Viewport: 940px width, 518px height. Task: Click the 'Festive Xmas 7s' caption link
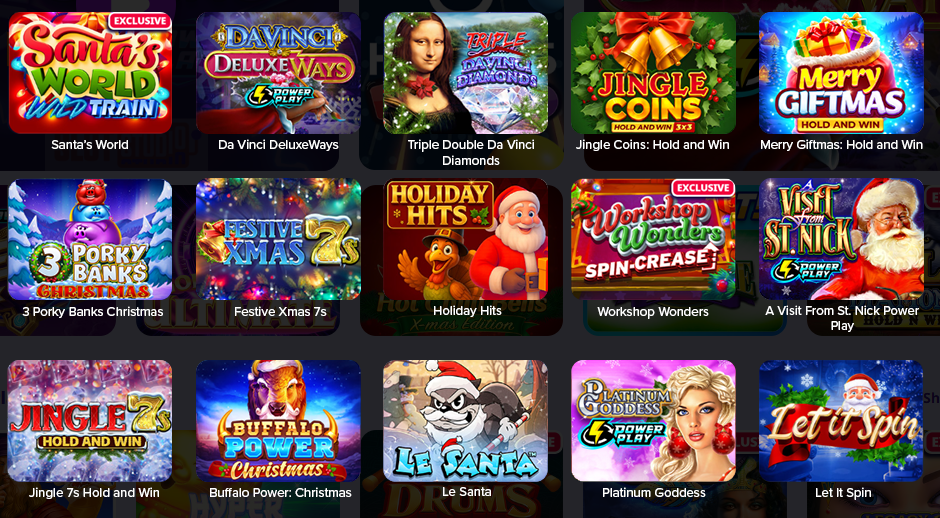(280, 312)
